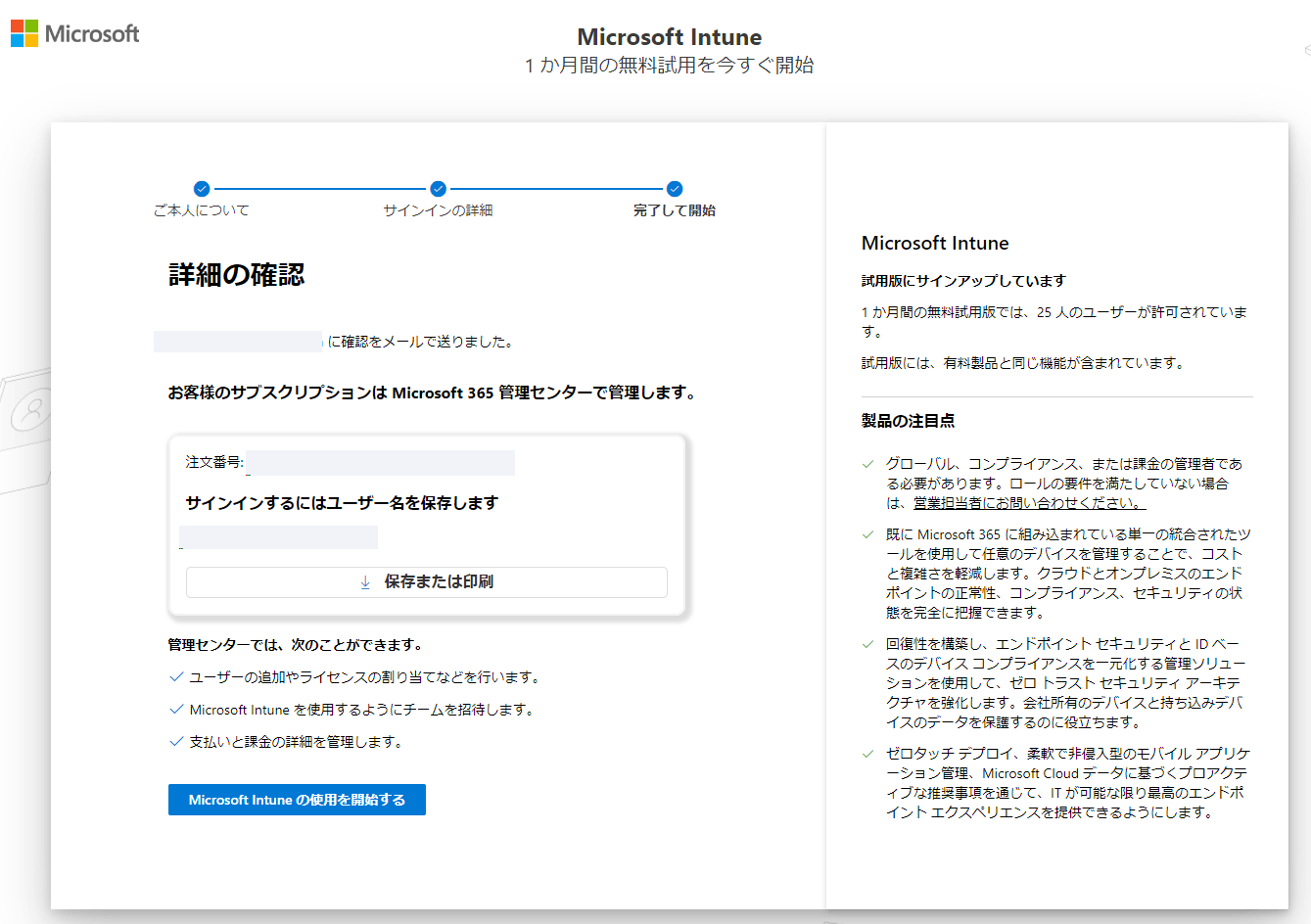Screen dimensions: 1311x924
Task: Click the checkmark beside ユーザーの追加やライセンス item
Action: 176,676
